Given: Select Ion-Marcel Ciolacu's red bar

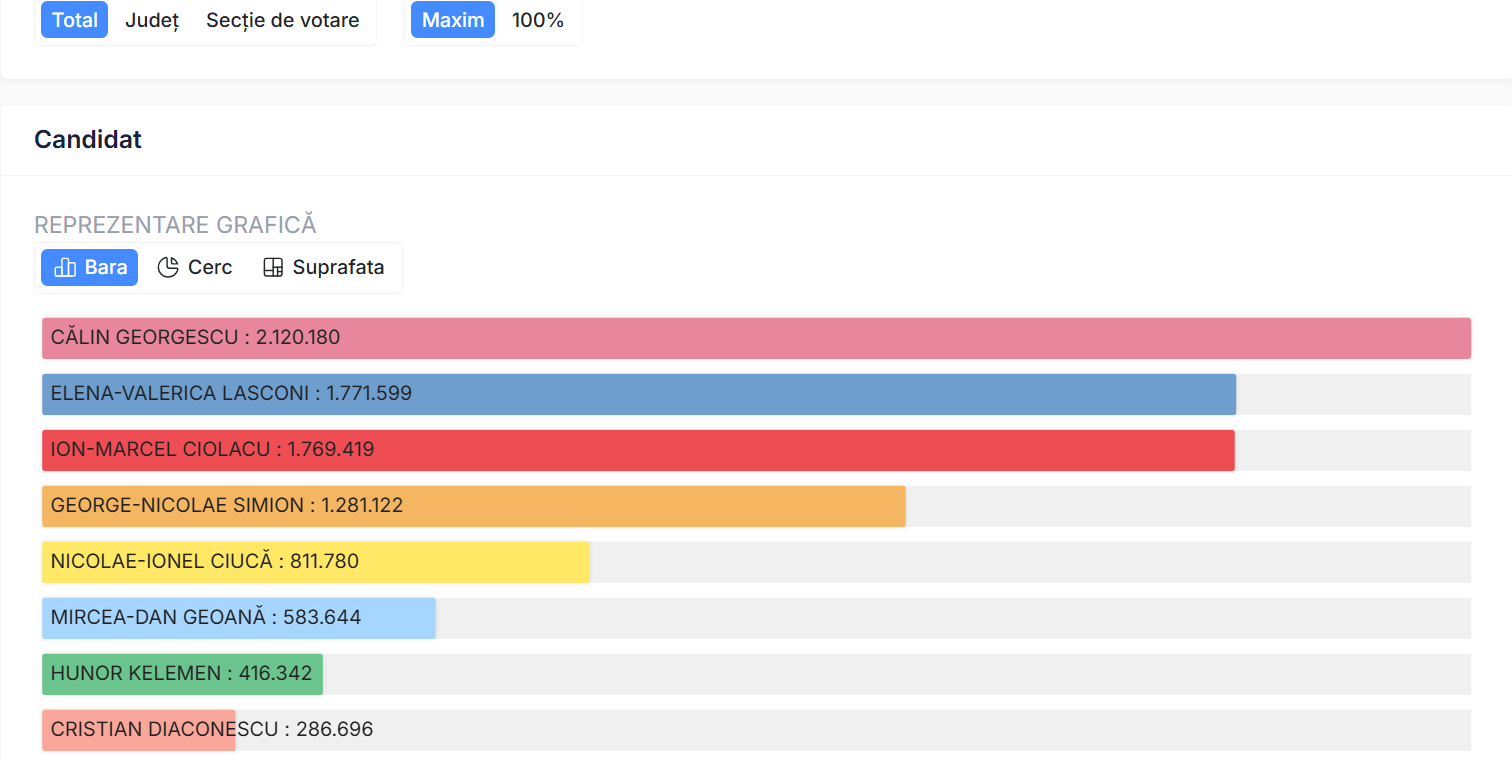Looking at the screenshot, I should coord(638,450).
